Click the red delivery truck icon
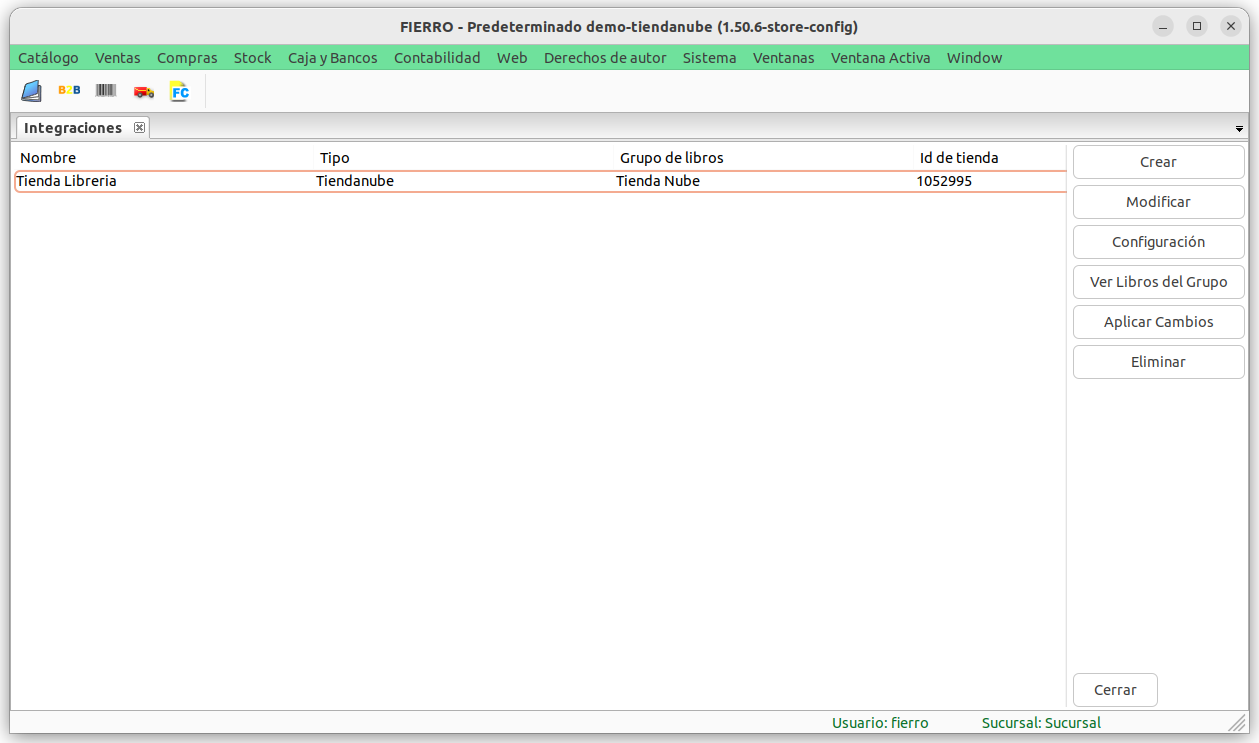 143,92
